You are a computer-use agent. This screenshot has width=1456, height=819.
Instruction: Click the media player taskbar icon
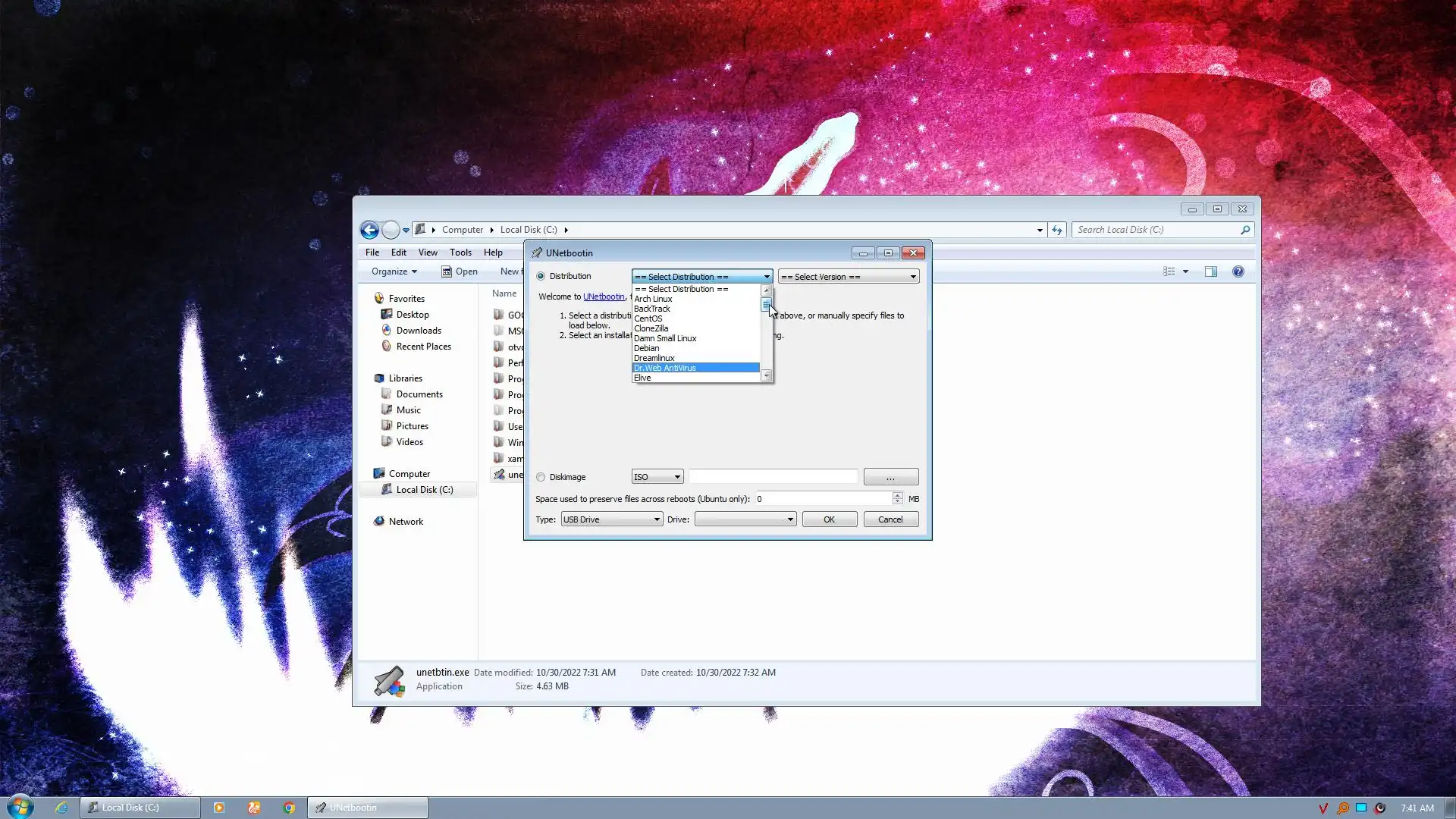(219, 808)
